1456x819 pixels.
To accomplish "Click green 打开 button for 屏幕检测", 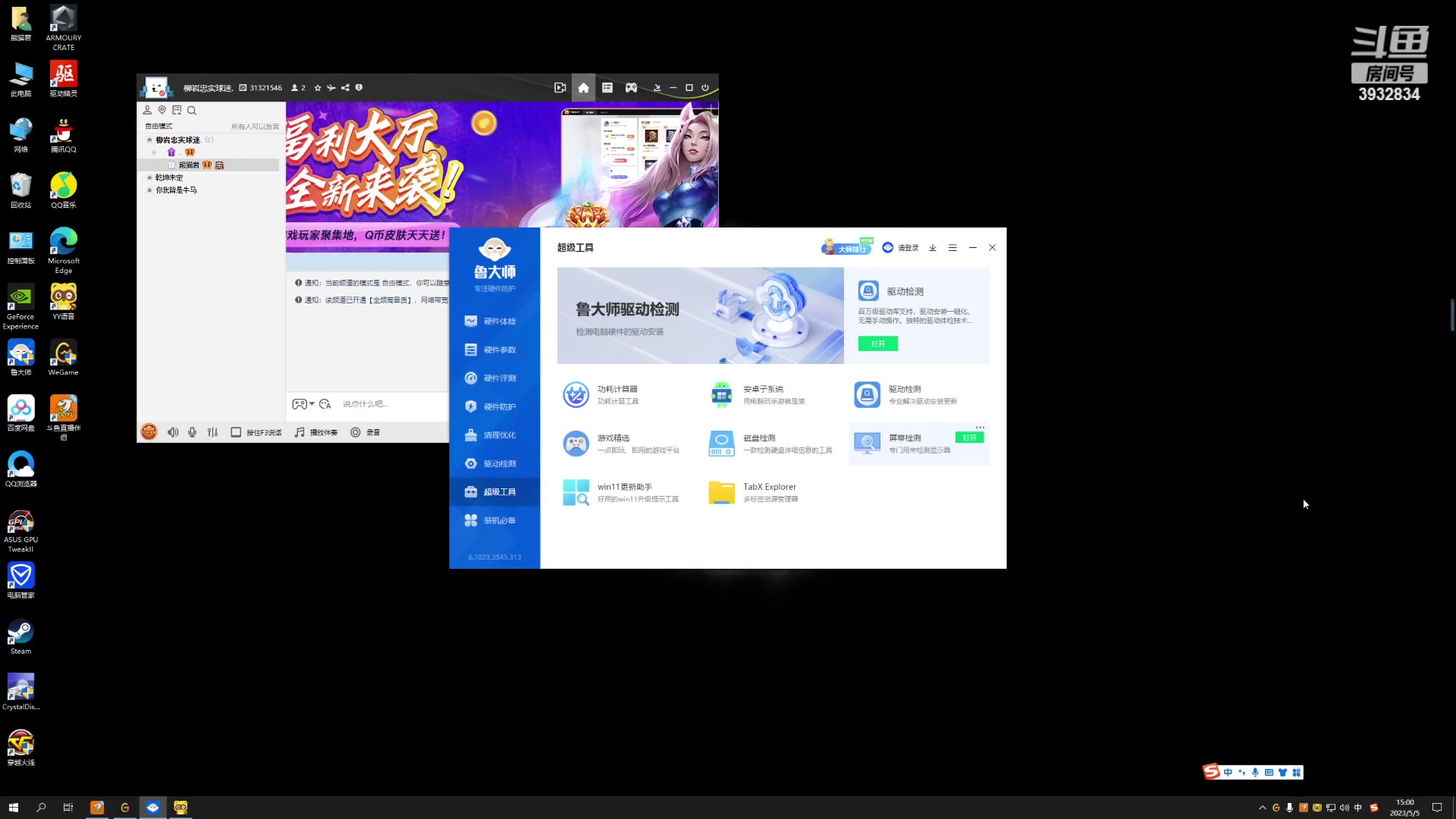I will [x=969, y=438].
